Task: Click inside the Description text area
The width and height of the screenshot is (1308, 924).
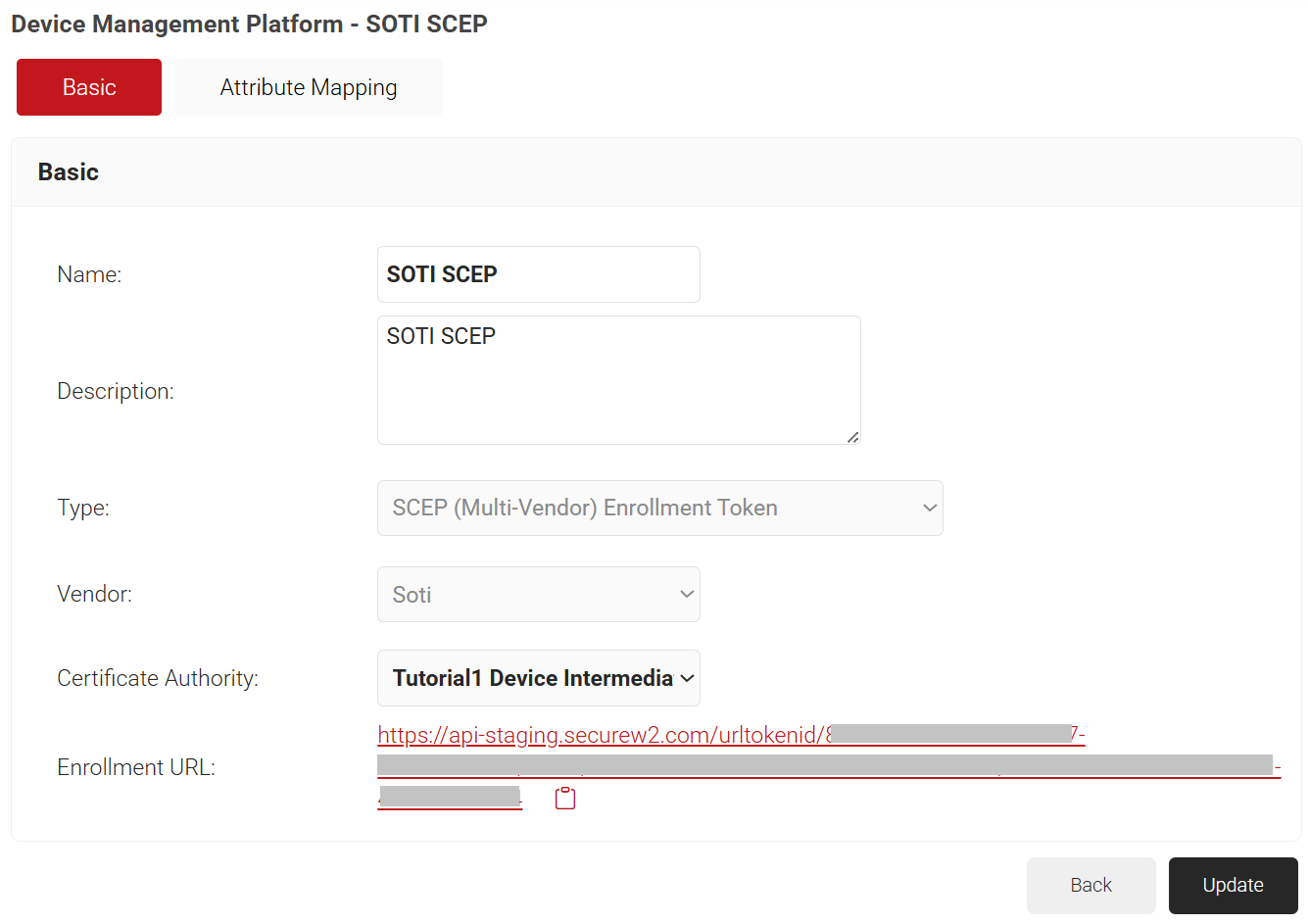Action: tap(618, 380)
